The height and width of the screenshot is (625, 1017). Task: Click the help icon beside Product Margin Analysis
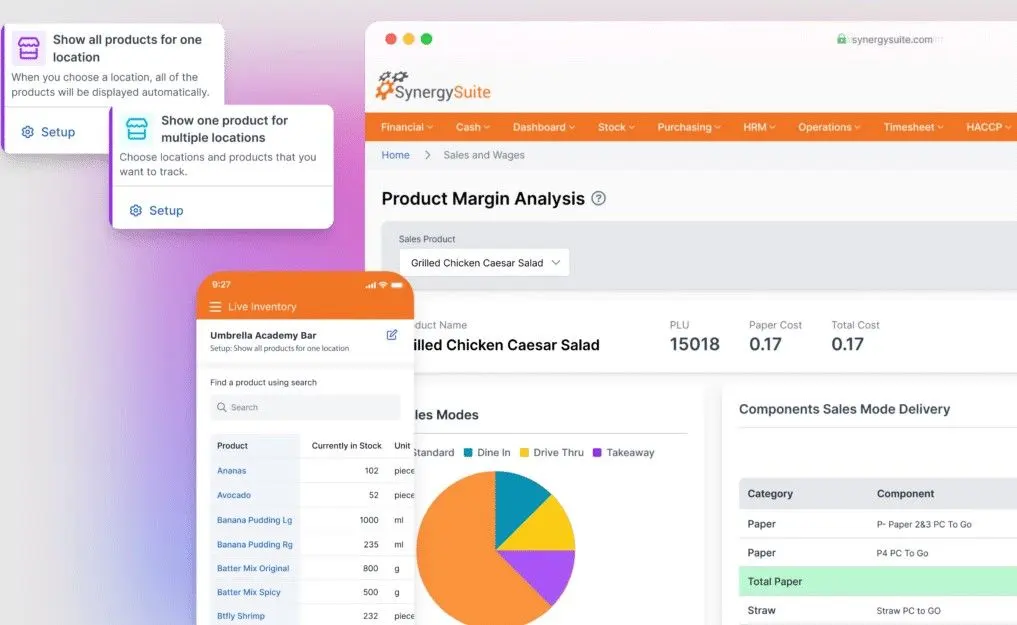click(599, 198)
